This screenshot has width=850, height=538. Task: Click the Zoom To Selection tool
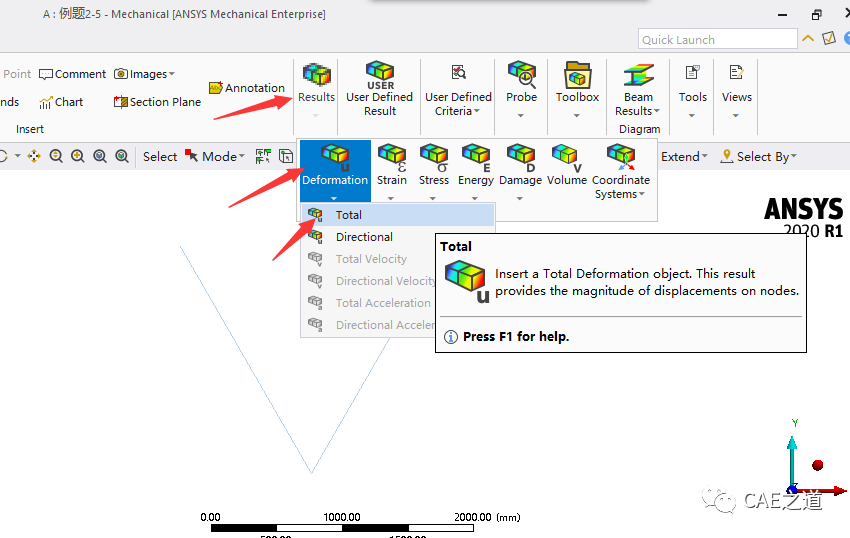(122, 156)
